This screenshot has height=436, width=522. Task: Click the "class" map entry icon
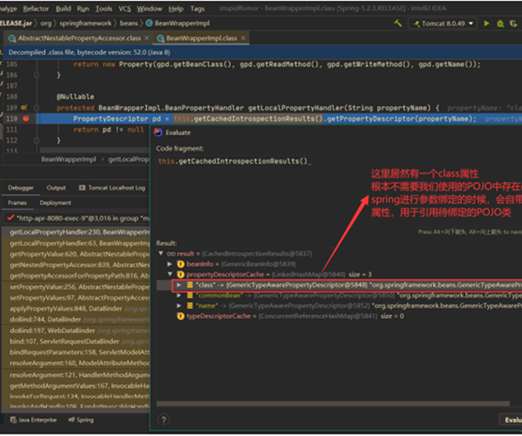tap(190, 285)
